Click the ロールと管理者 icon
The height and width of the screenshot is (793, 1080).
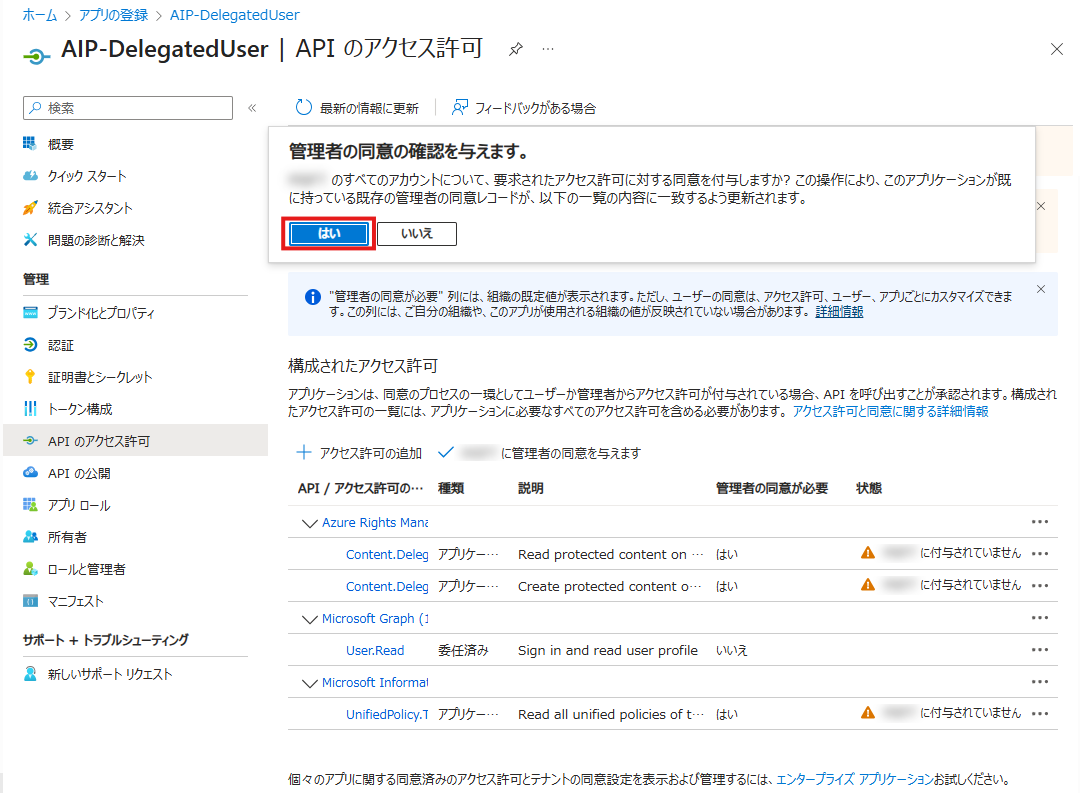coord(30,569)
